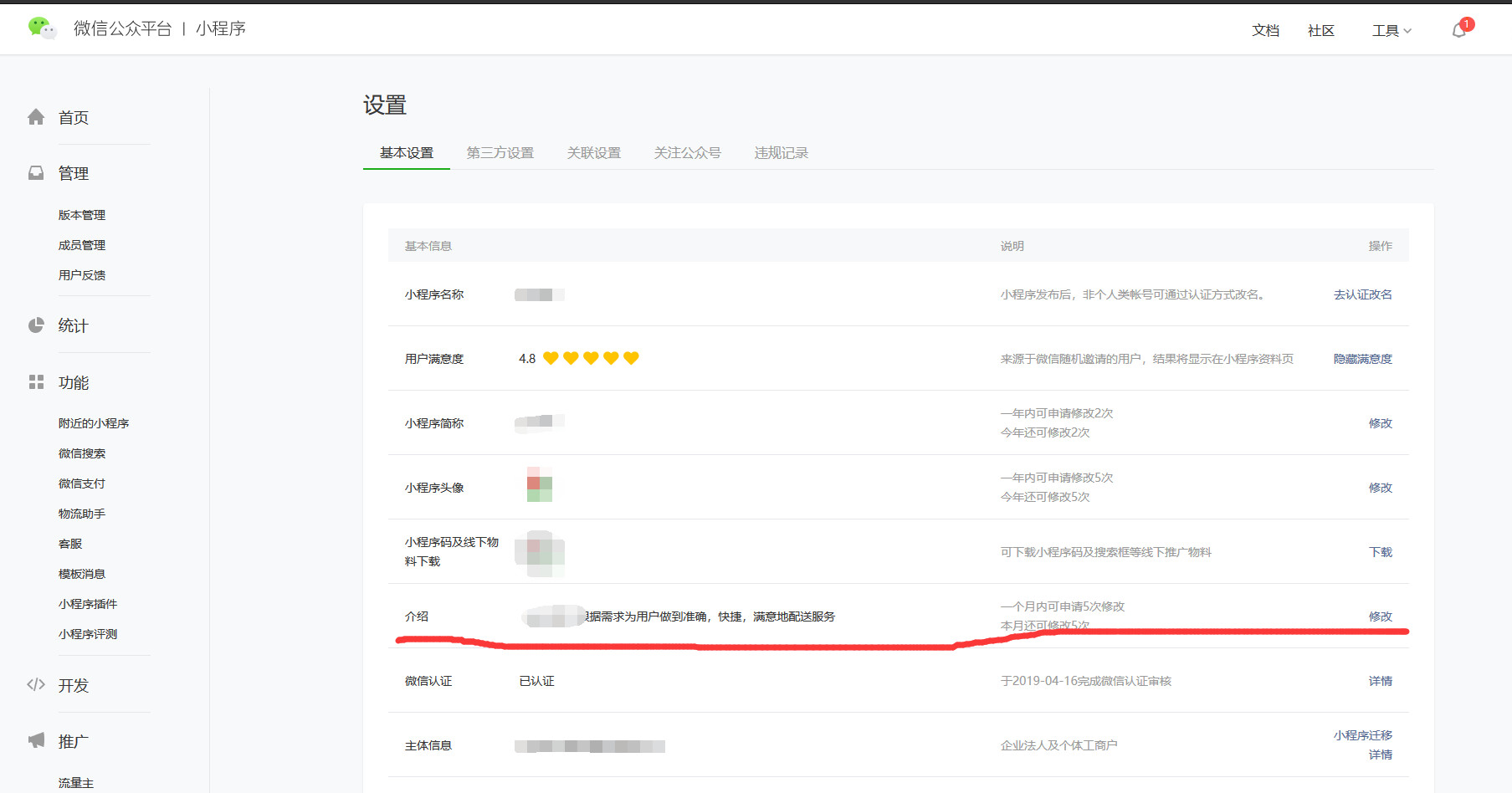Viewport: 1512px width, 793px height.
Task: Click 下载 for mini program code
Action: (1380, 552)
